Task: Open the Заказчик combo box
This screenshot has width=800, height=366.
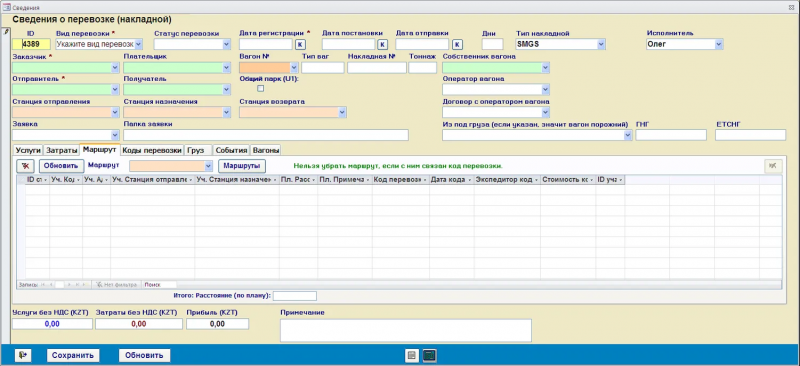Action: [x=115, y=67]
